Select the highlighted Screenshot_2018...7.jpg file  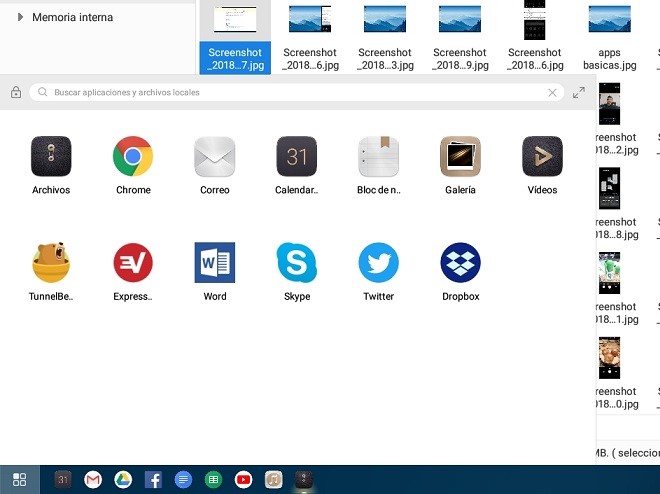pyautogui.click(x=235, y=37)
